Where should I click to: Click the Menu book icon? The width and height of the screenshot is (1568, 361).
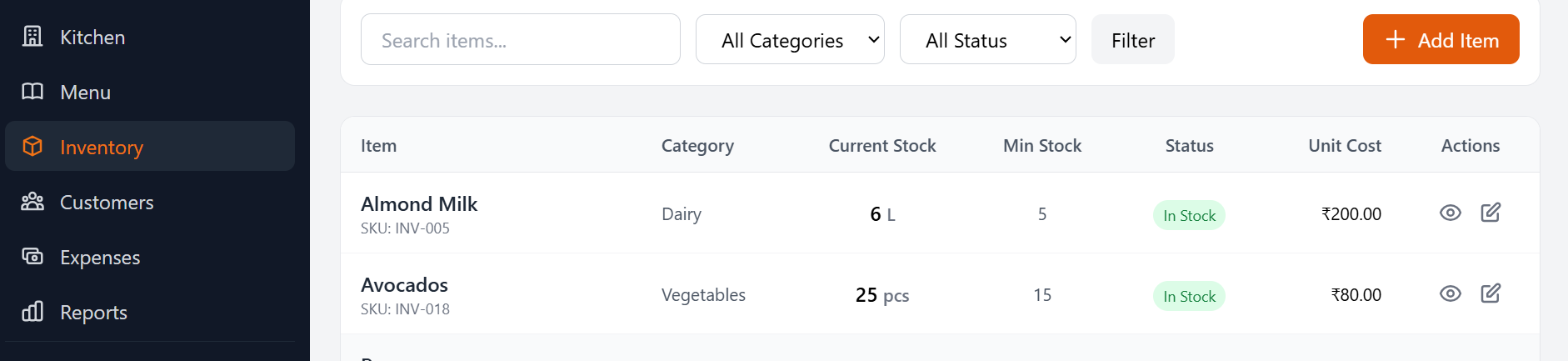click(32, 92)
